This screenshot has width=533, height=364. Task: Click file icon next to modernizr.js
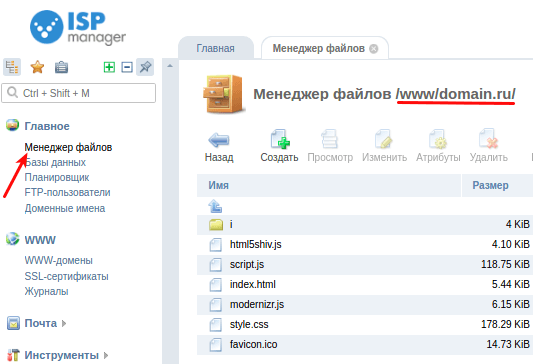[x=216, y=305]
